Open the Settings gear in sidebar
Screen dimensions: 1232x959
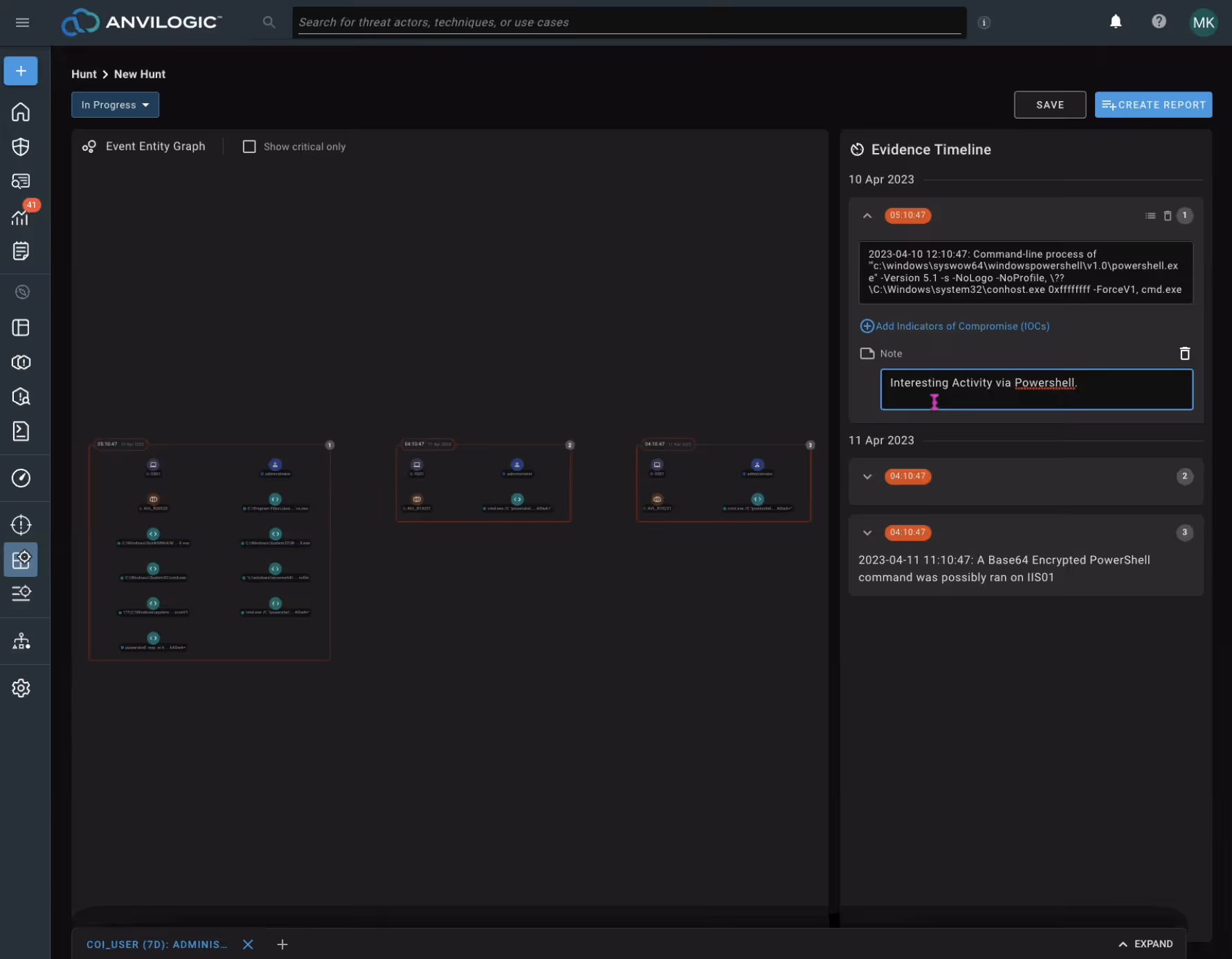pyautogui.click(x=21, y=688)
